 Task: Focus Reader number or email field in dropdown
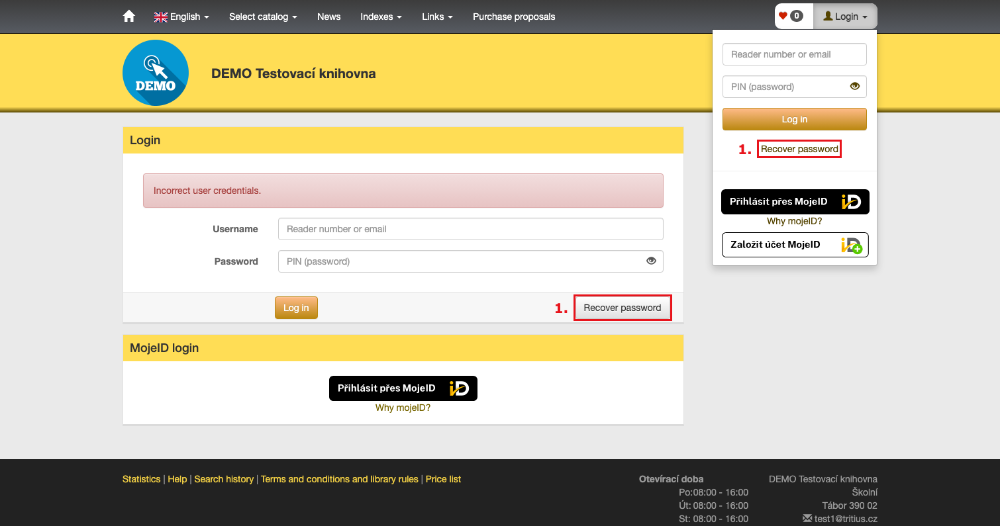coord(794,54)
